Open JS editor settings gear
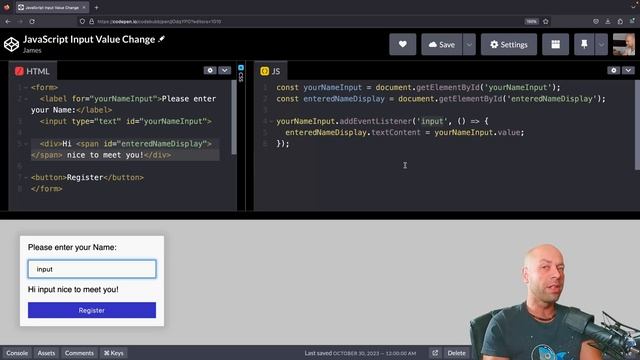Viewport: 640px width, 360px height. coord(613,70)
